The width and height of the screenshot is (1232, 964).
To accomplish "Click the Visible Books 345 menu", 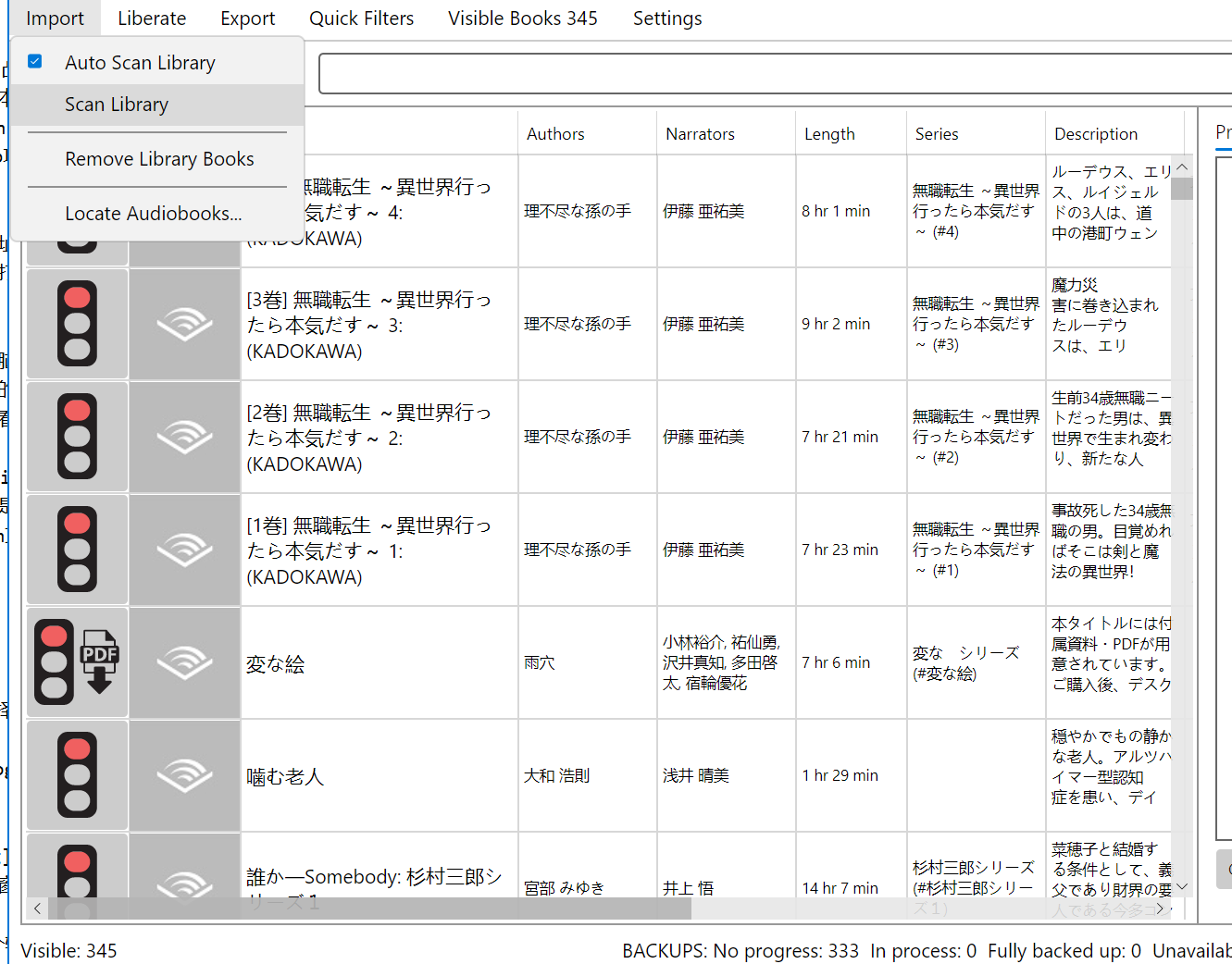I will tap(522, 19).
